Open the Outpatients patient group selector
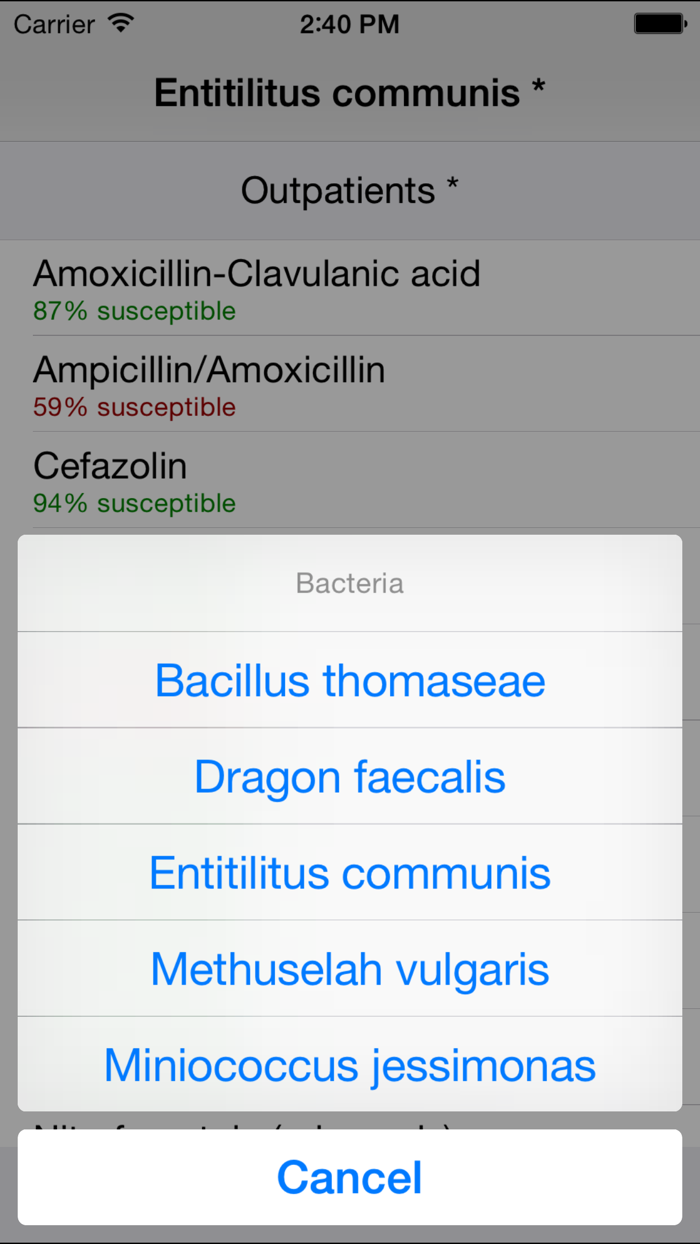The width and height of the screenshot is (700, 1244). tap(349, 190)
